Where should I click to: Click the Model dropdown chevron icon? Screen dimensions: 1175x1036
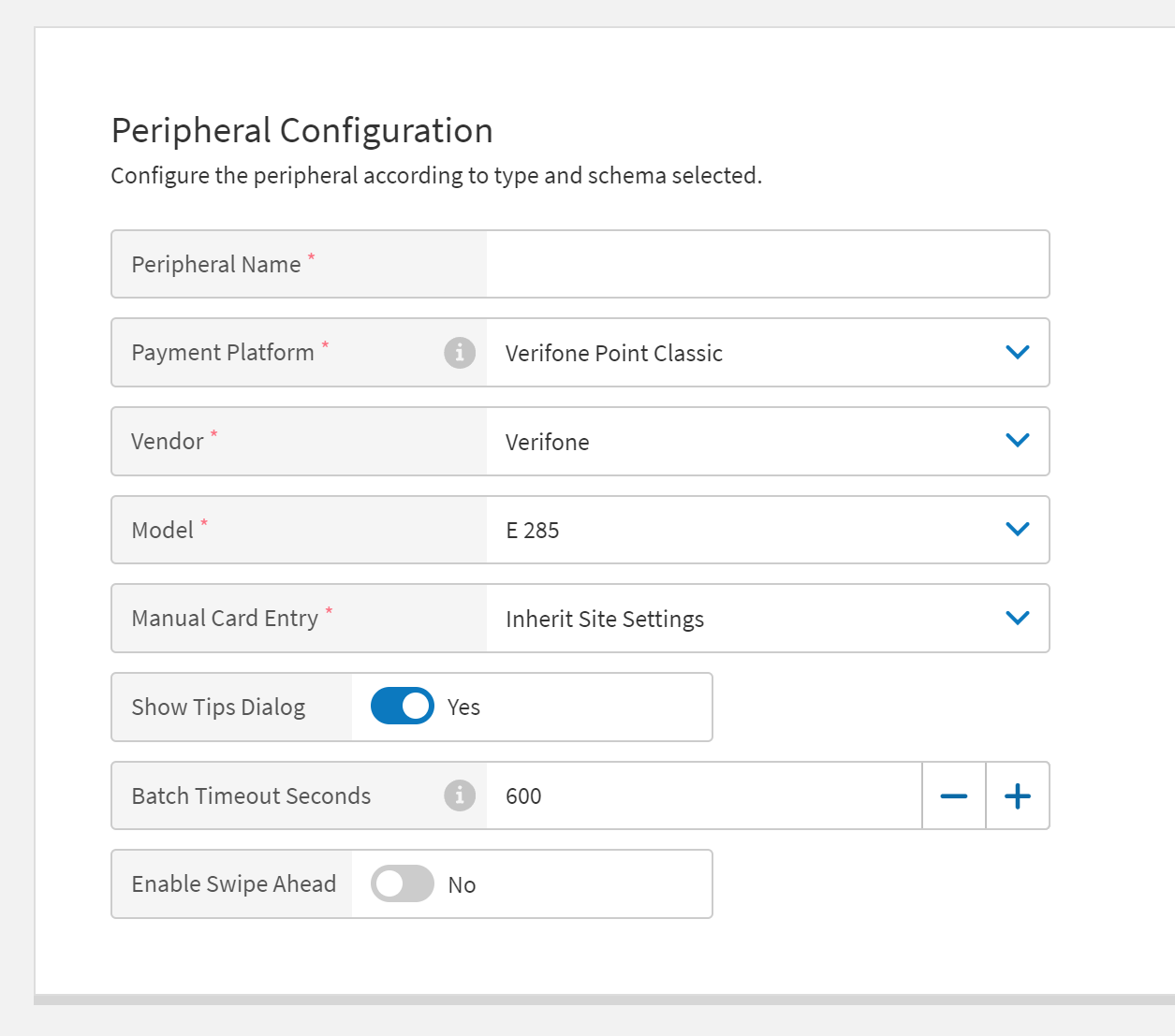[x=1018, y=529]
